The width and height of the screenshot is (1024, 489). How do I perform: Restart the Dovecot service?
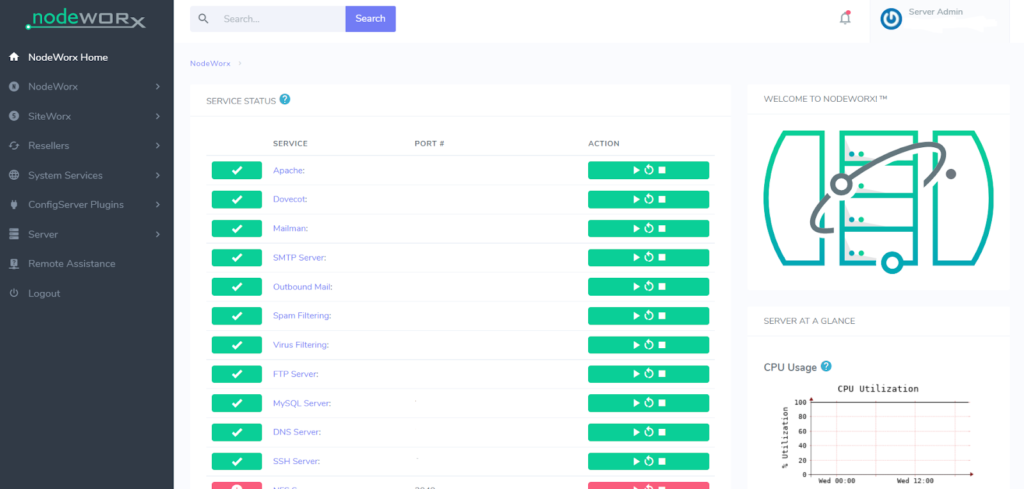coord(649,199)
